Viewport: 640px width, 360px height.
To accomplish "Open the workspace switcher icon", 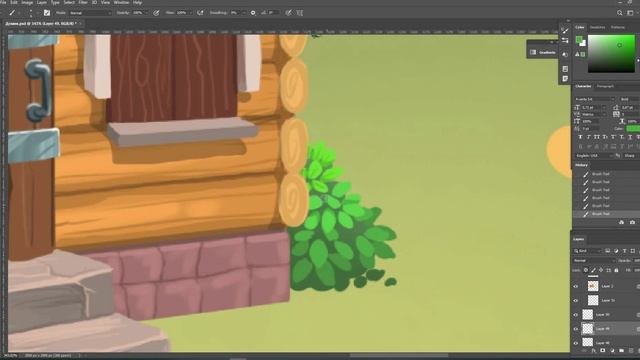I will point(630,13).
